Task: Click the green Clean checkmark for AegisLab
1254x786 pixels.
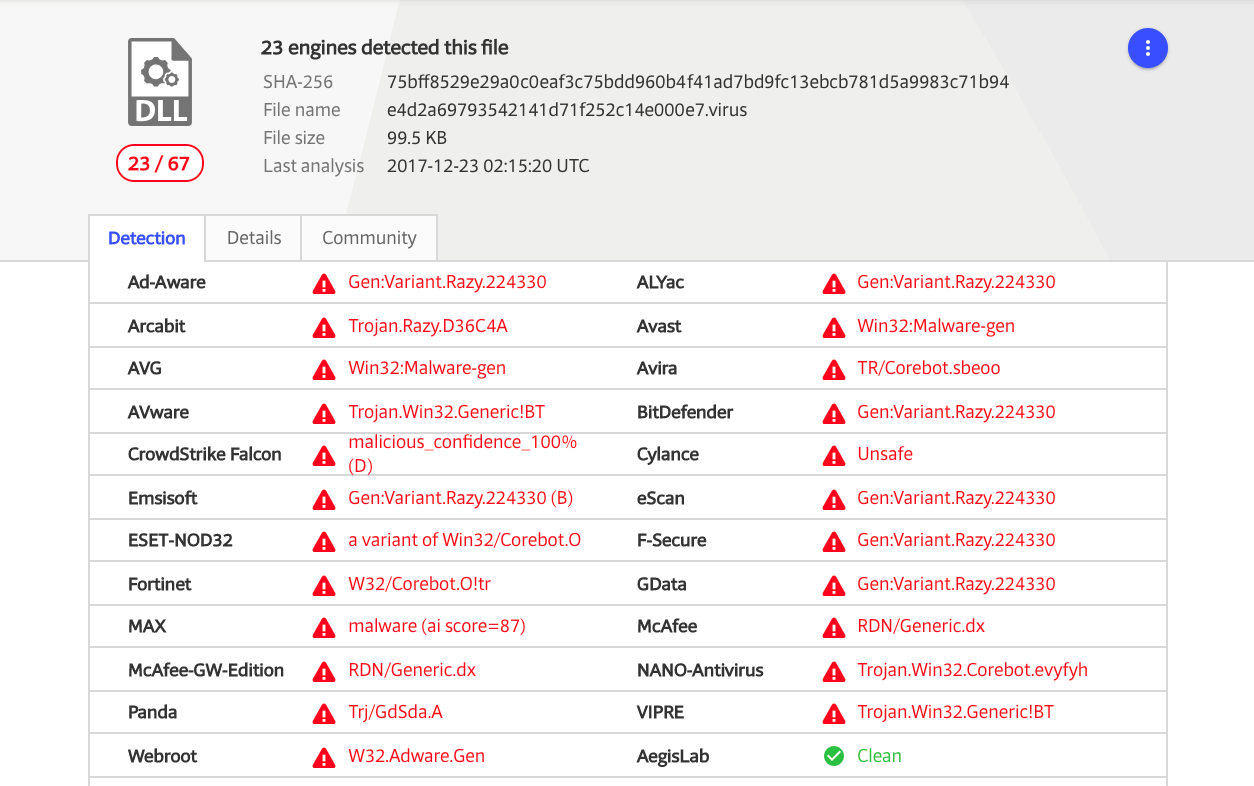Action: pos(833,756)
